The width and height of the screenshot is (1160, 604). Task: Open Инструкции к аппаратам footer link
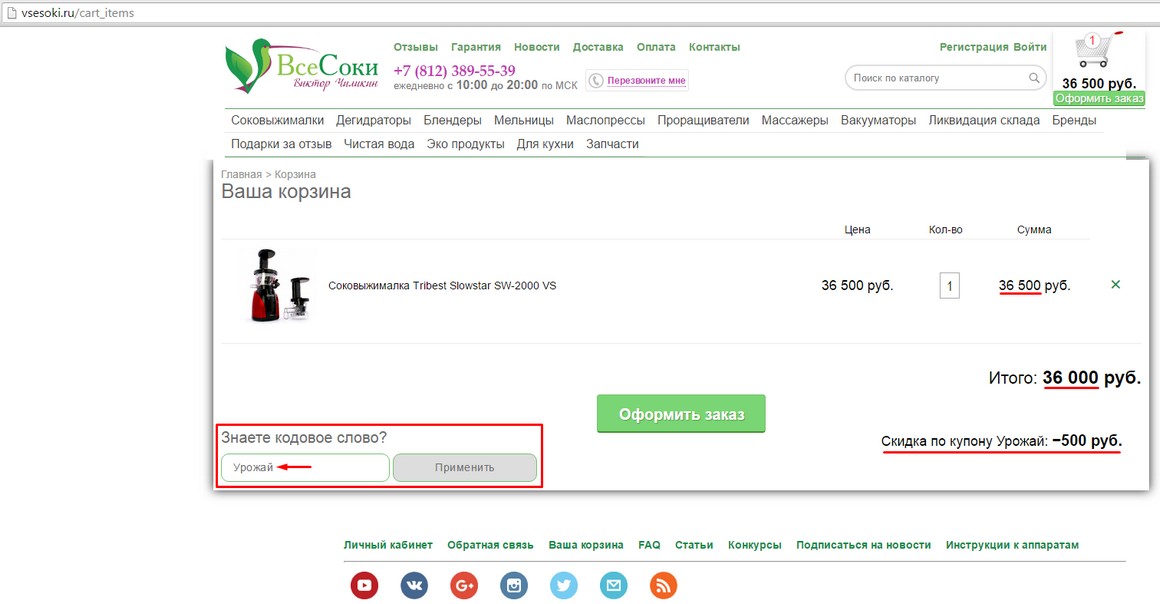point(1012,545)
